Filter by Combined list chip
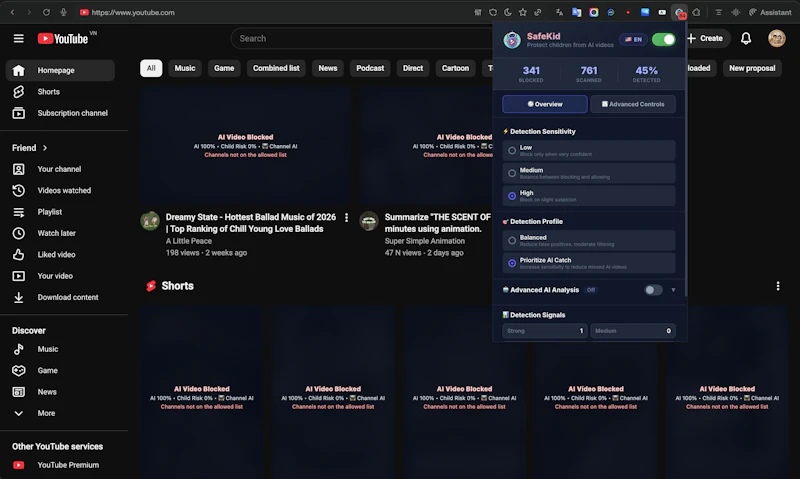The width and height of the screenshot is (800, 479). (x=276, y=68)
